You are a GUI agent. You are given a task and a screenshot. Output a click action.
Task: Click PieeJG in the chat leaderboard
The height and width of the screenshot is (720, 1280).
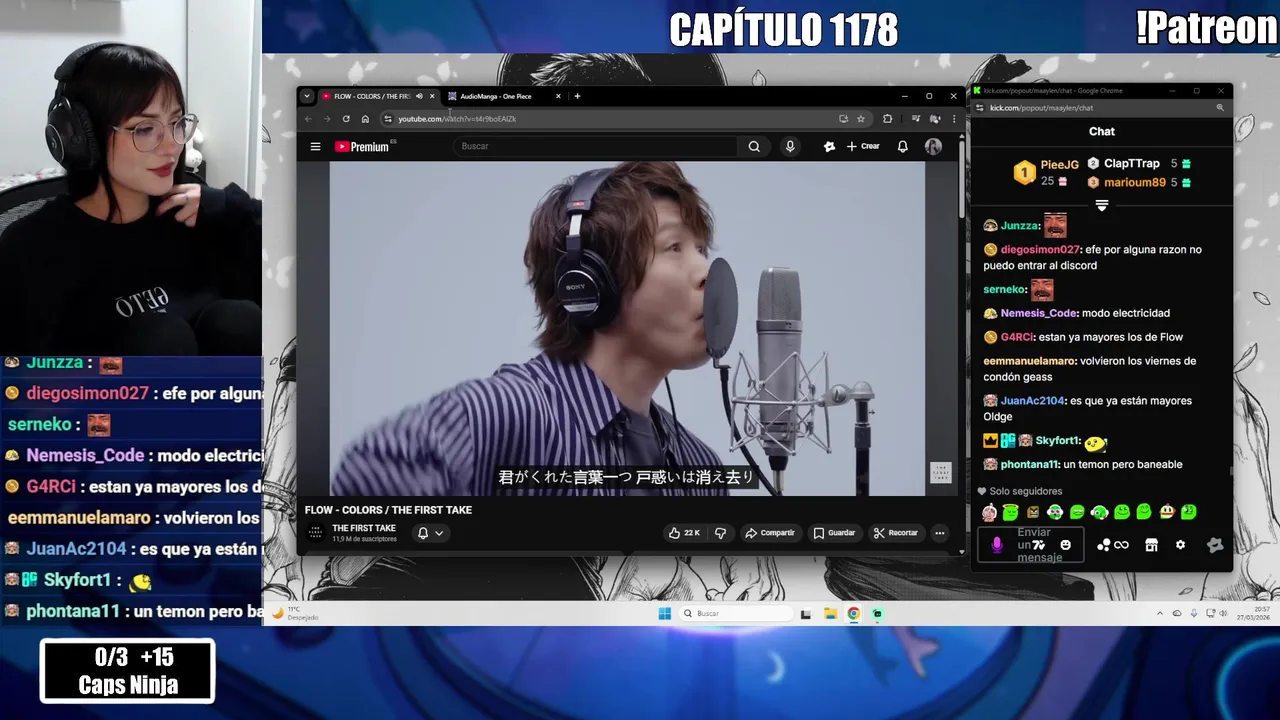1059,165
